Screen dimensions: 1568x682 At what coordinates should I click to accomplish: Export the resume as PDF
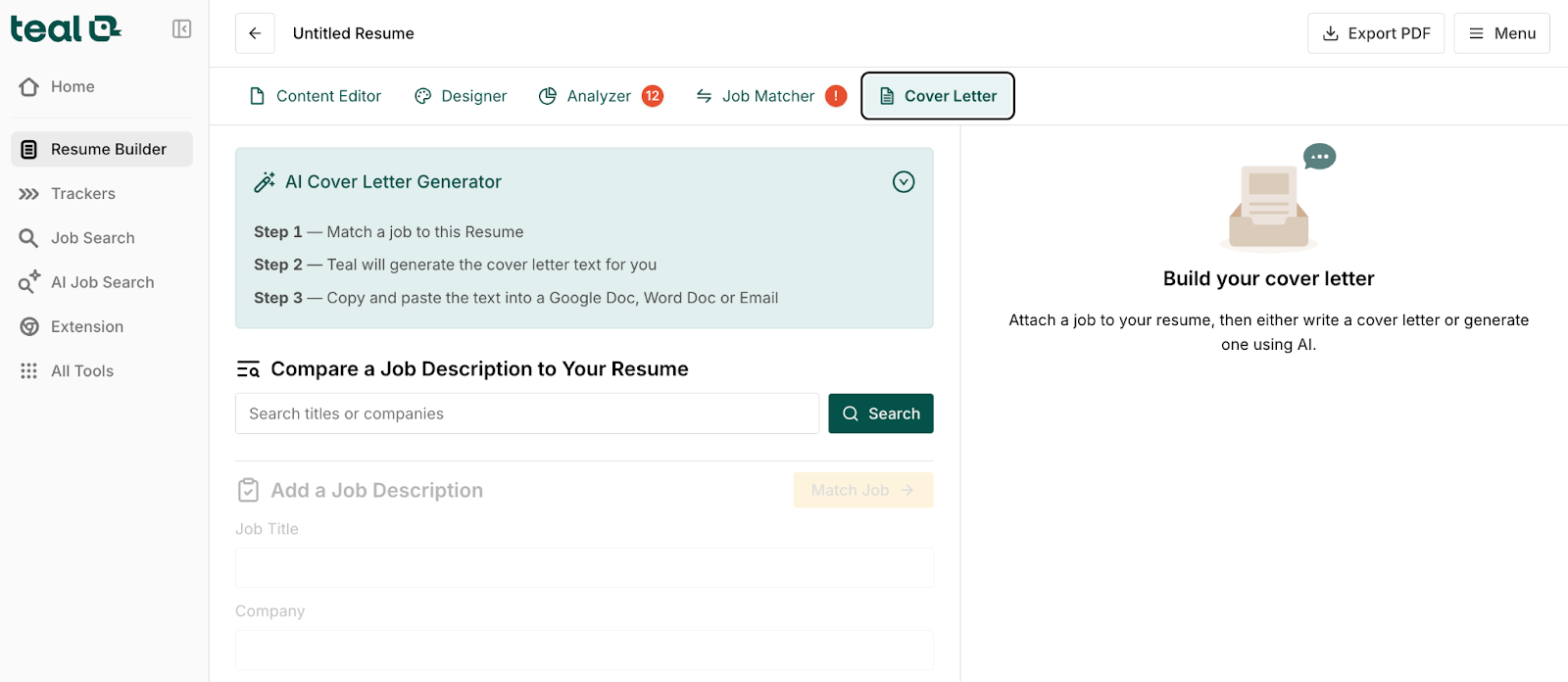point(1376,33)
